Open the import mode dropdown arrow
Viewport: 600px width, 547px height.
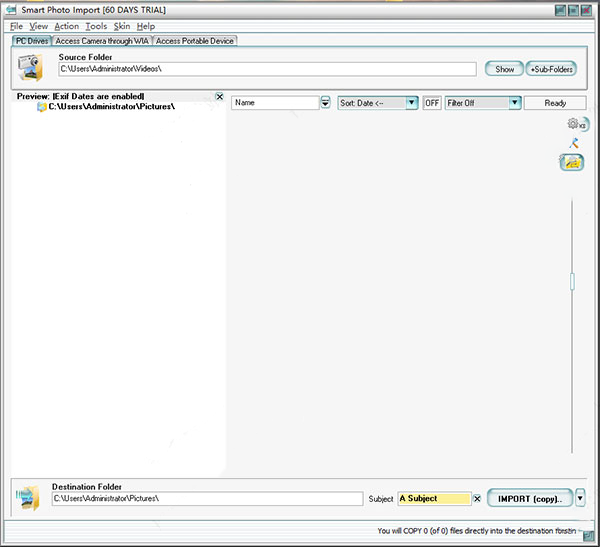[580, 498]
